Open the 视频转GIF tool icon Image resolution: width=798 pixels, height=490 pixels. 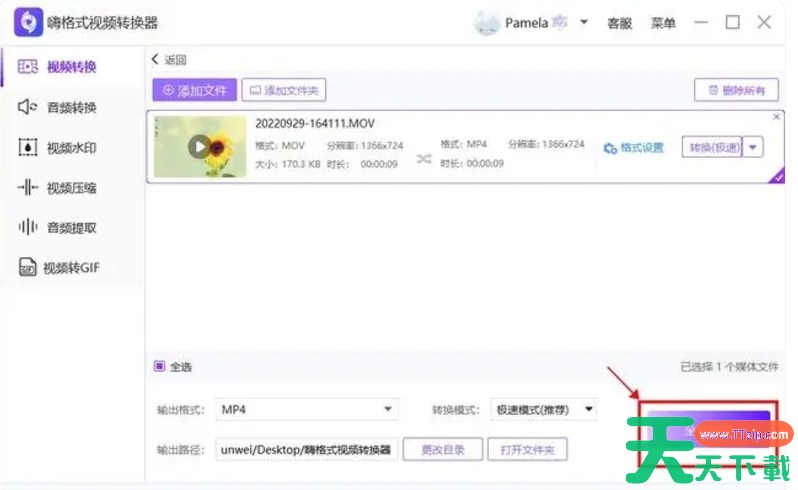27,268
